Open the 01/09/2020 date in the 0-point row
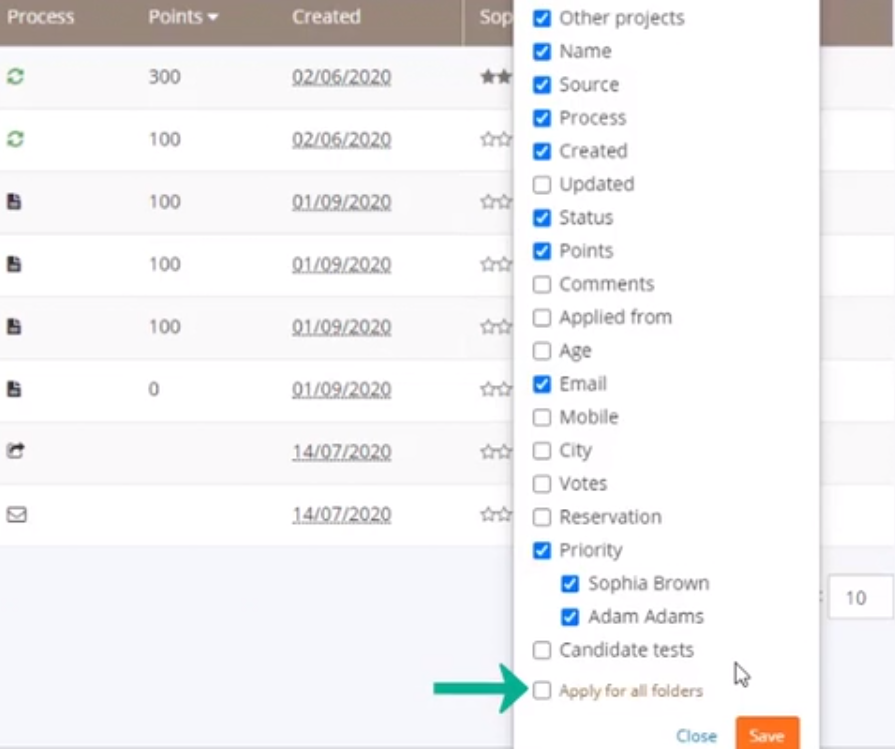 tap(341, 389)
